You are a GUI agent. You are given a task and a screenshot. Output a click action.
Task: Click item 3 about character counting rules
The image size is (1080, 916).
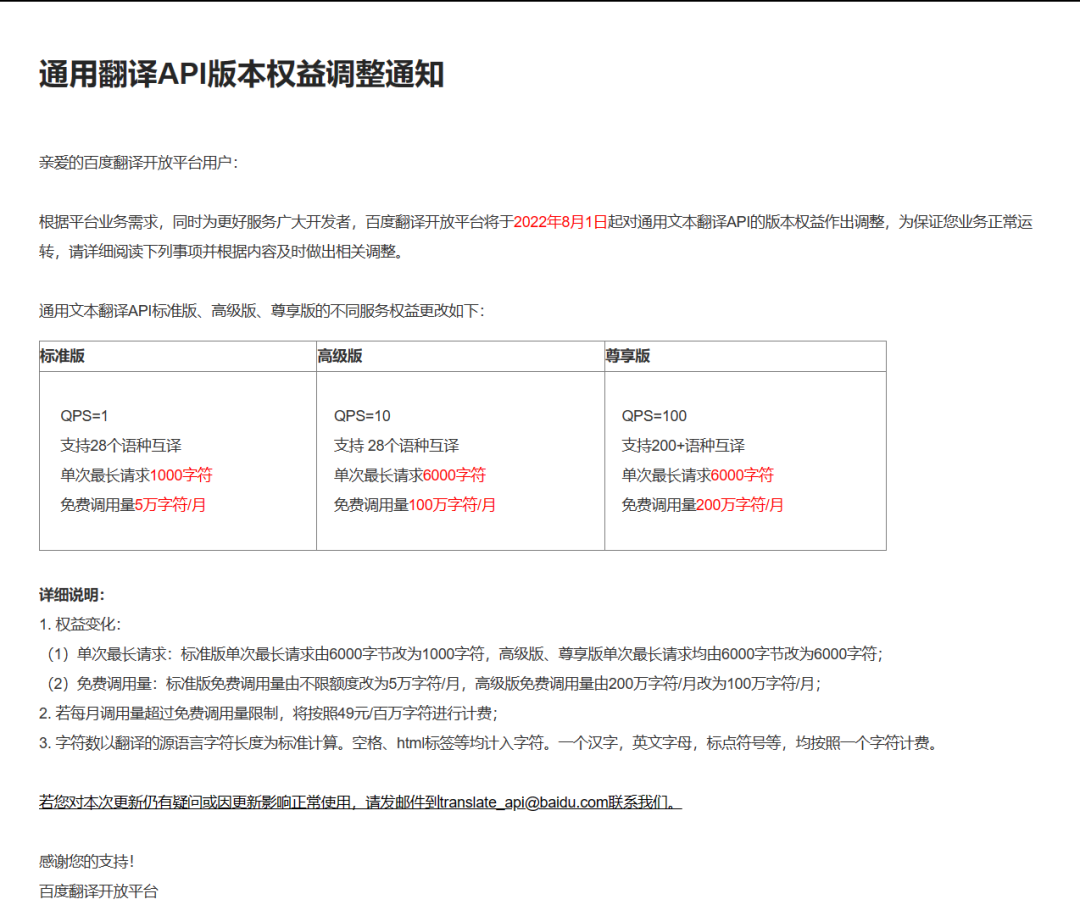point(488,743)
